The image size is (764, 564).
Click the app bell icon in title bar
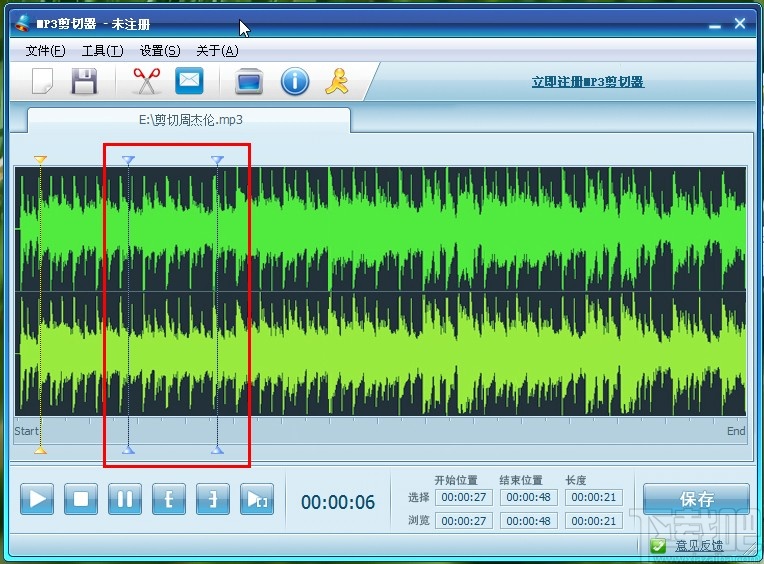pos(22,23)
